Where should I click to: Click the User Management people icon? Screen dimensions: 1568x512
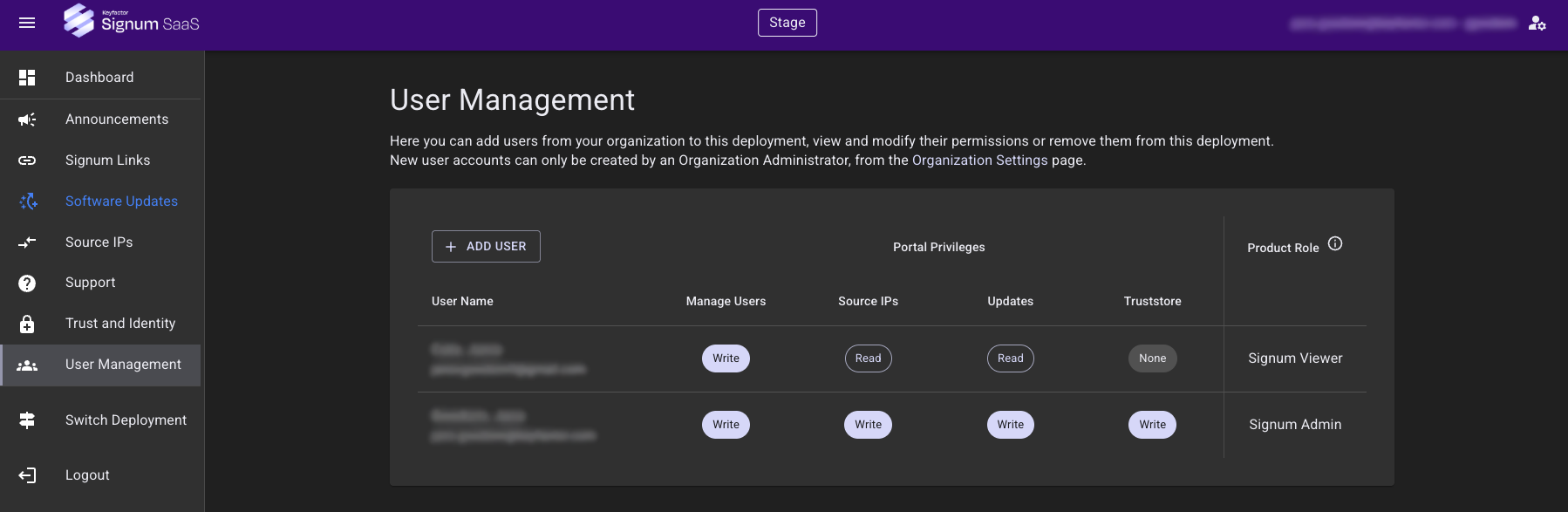[x=27, y=365]
